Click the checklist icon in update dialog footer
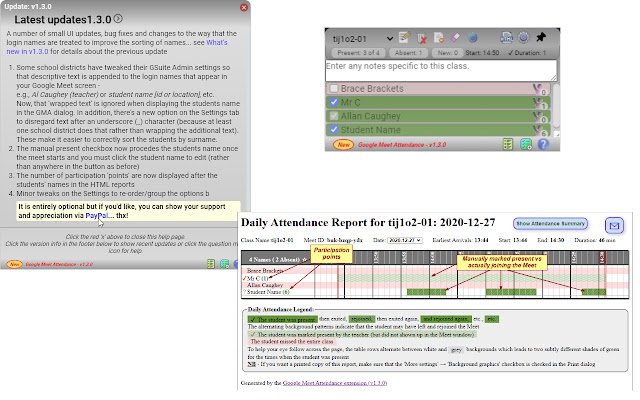Image resolution: width=640 pixels, height=400 pixels. (x=211, y=264)
